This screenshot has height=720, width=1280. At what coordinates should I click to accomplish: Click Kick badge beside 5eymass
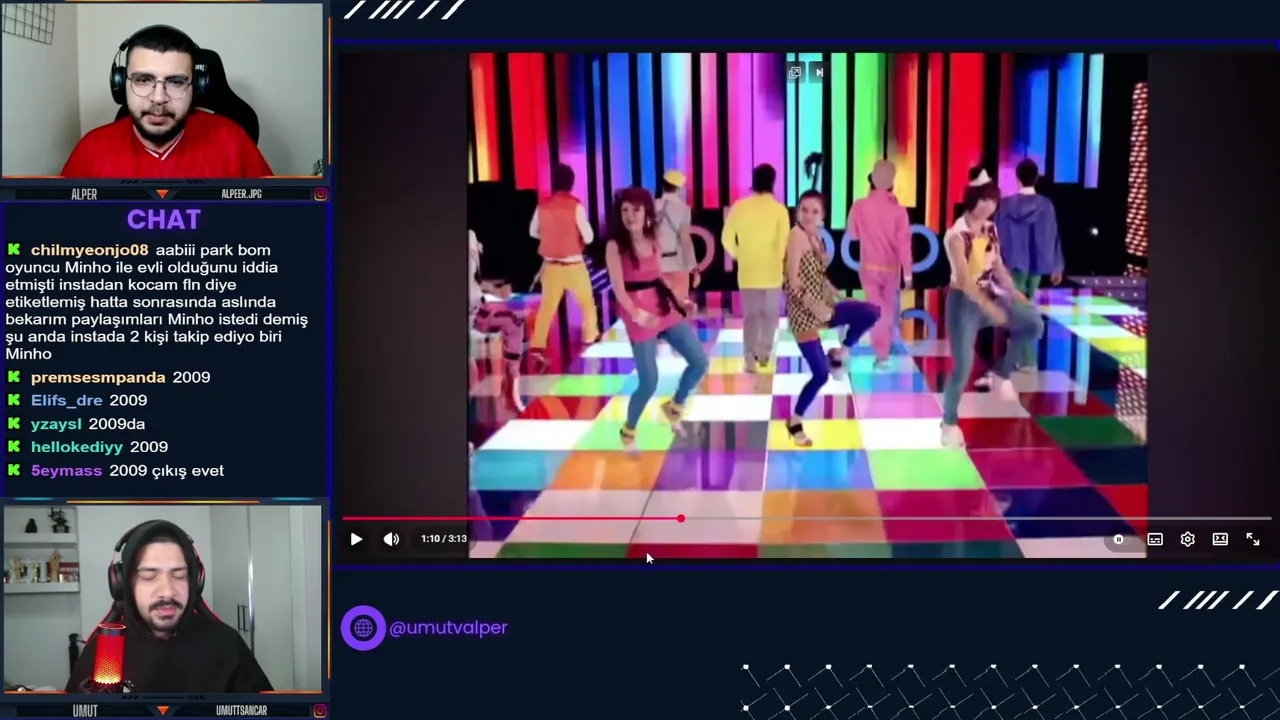click(14, 470)
